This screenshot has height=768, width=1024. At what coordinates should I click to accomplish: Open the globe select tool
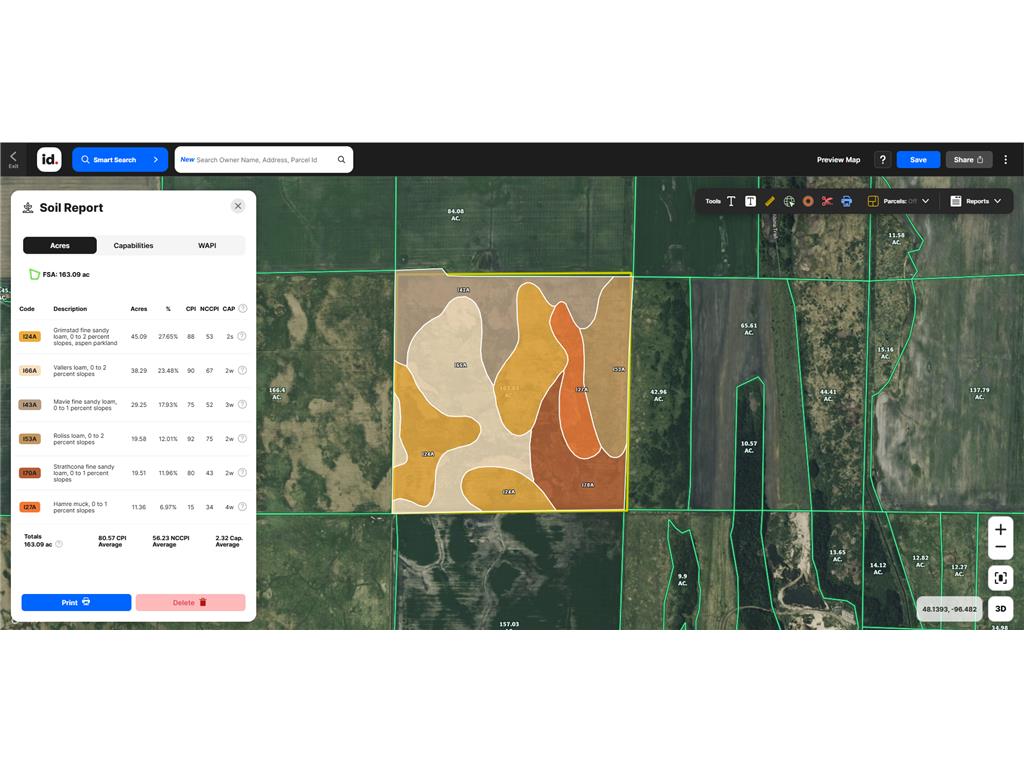pos(789,201)
